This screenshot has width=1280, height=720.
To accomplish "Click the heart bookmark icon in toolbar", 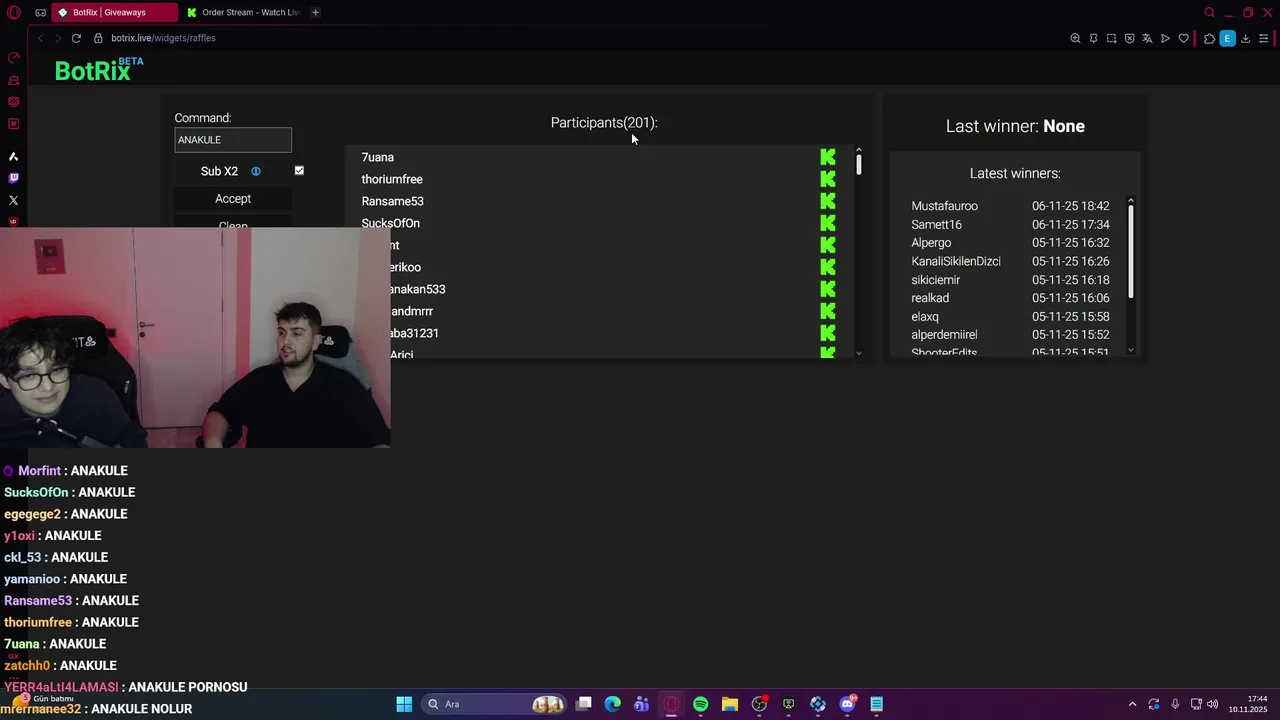I will (x=1183, y=38).
